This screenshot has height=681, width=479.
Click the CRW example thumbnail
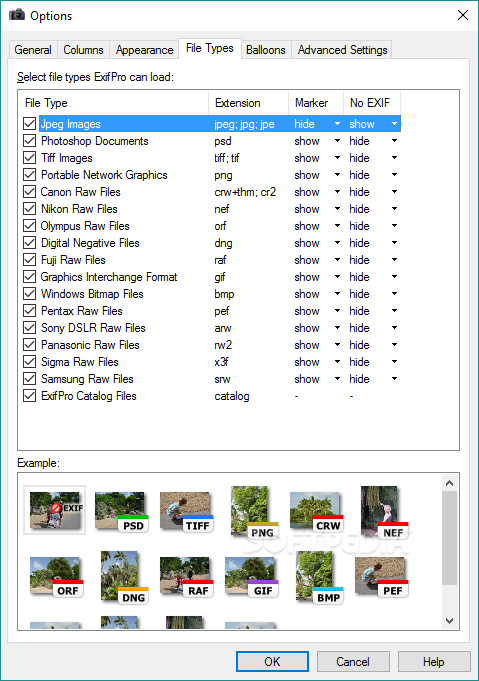click(x=317, y=512)
